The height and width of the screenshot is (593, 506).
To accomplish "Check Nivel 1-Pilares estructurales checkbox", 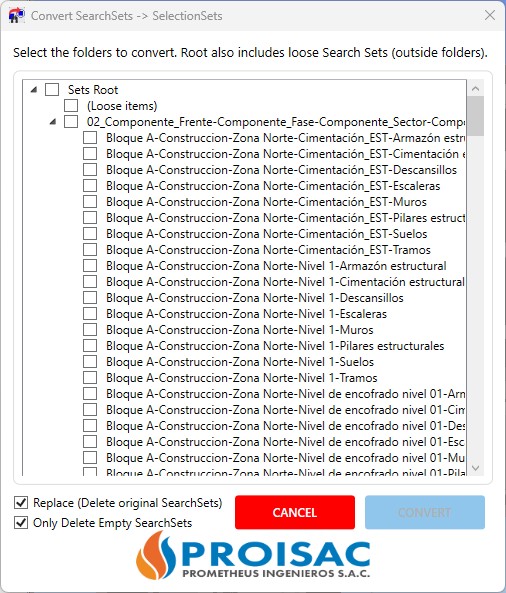I will pos(90,345).
